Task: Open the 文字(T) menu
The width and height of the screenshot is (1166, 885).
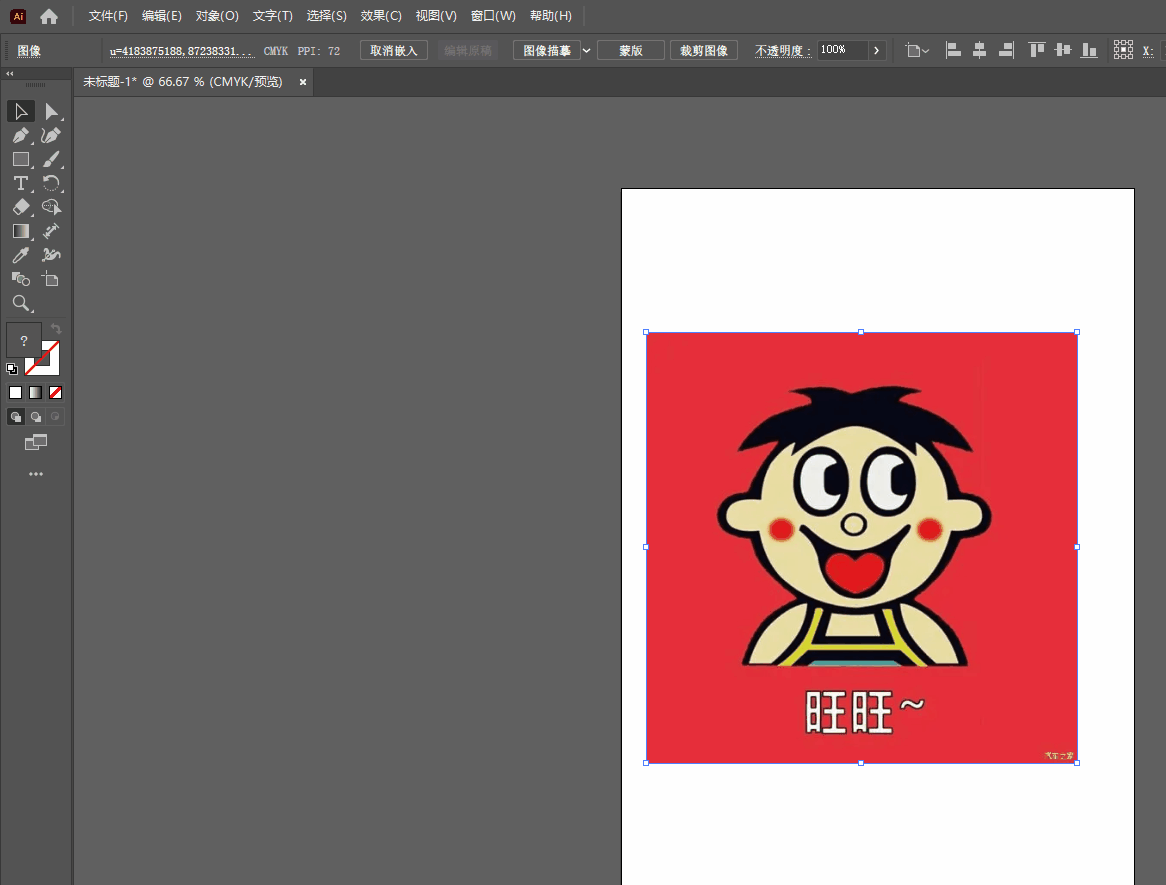Action: [x=272, y=16]
